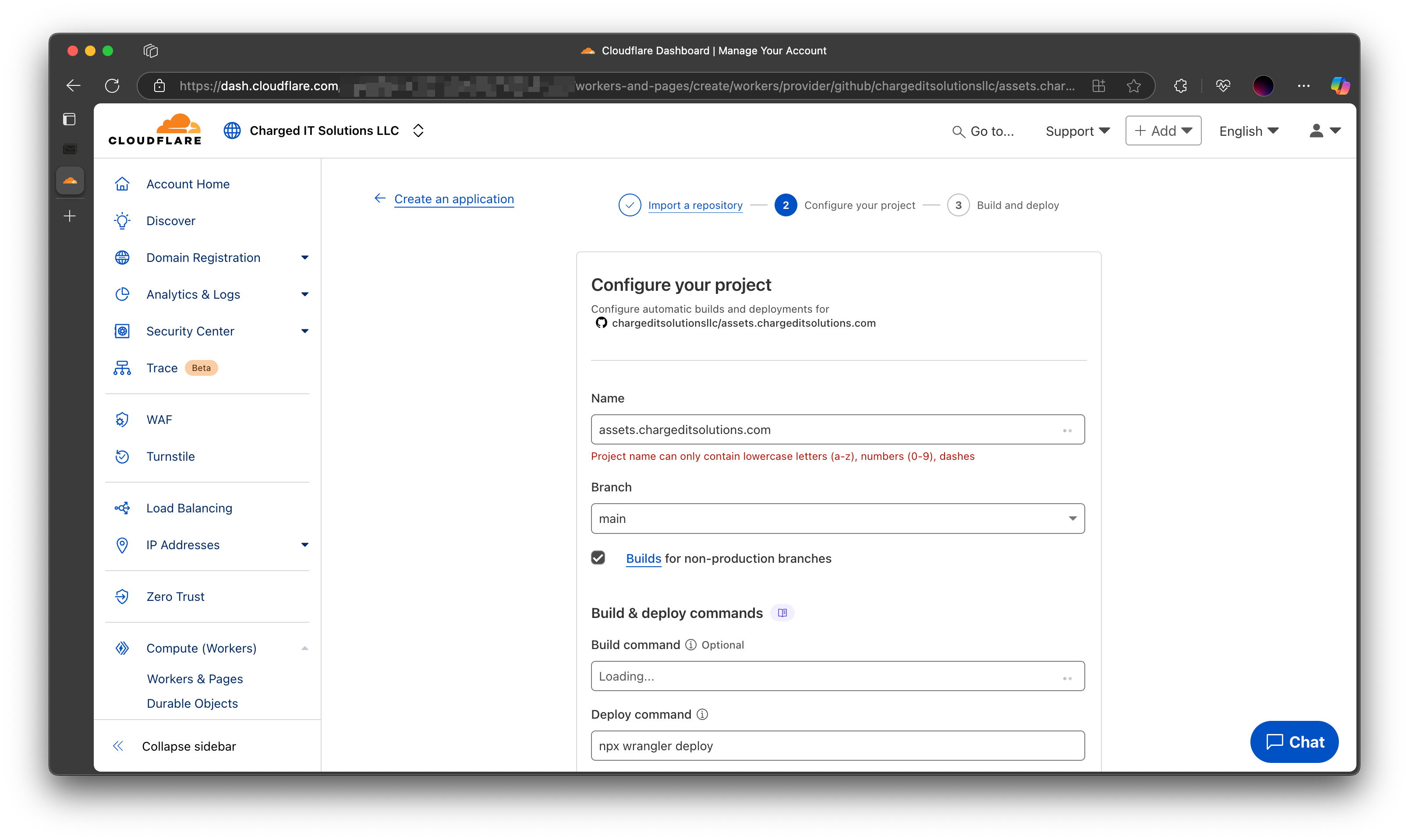Click the Cloudflare logo
Image resolution: width=1409 pixels, height=840 pixels.
(155, 130)
